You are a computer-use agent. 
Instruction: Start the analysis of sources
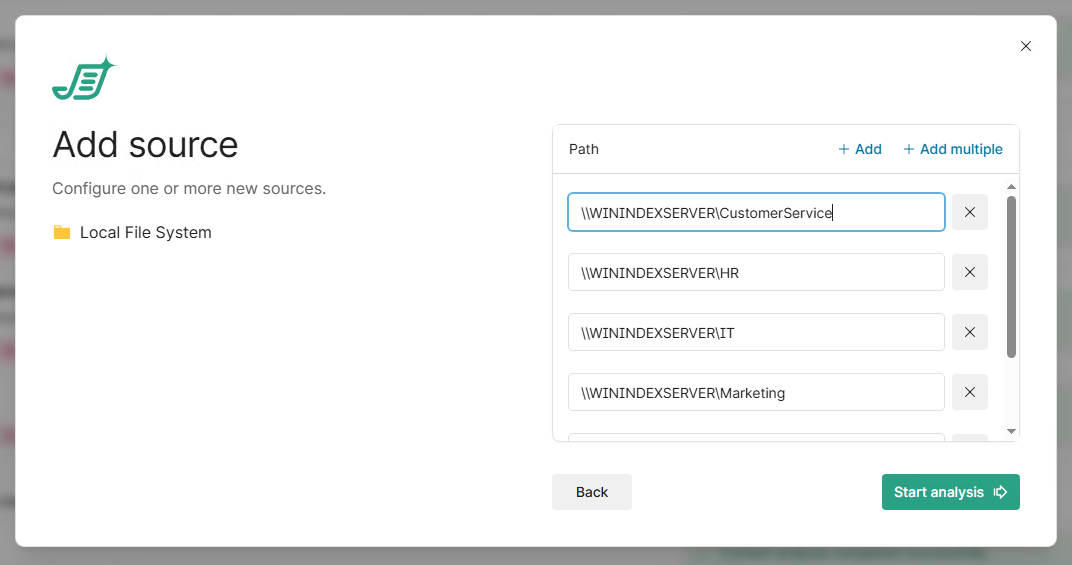(950, 492)
